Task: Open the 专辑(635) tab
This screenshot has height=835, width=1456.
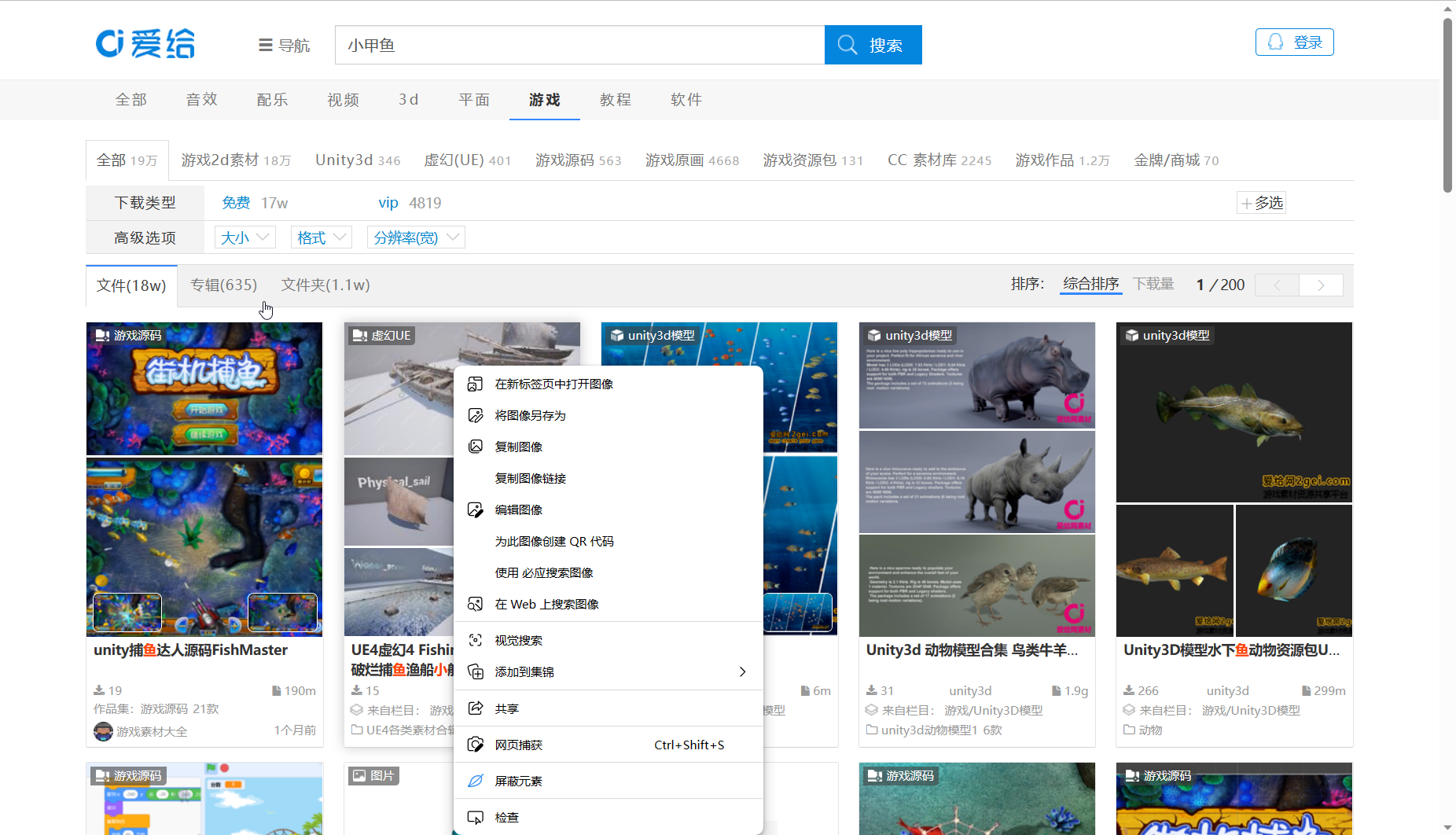Action: (224, 285)
